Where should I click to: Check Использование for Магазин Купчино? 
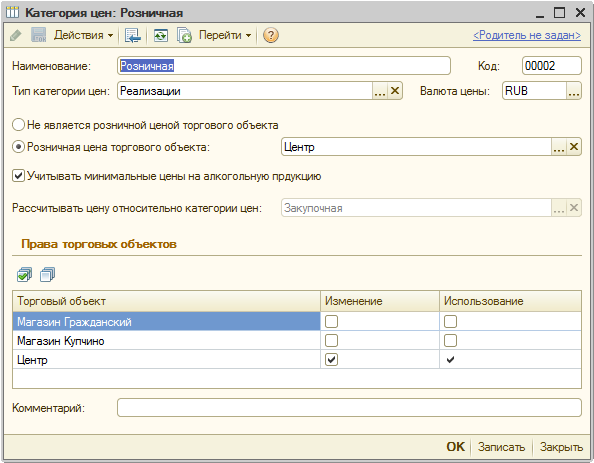point(450,341)
